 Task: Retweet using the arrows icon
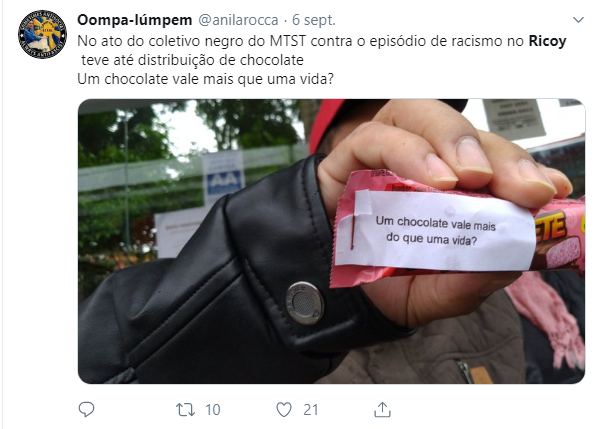coord(186,410)
